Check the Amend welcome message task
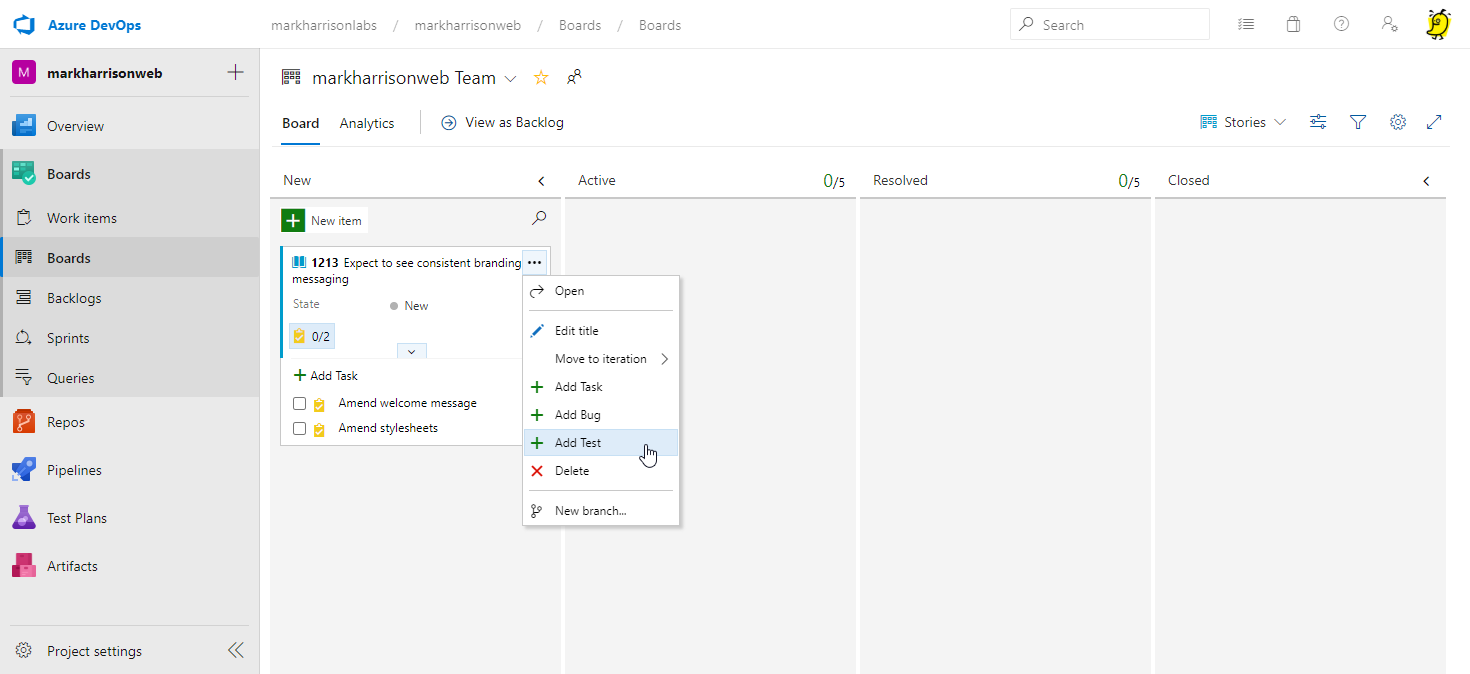The image size is (1470, 674). click(299, 404)
